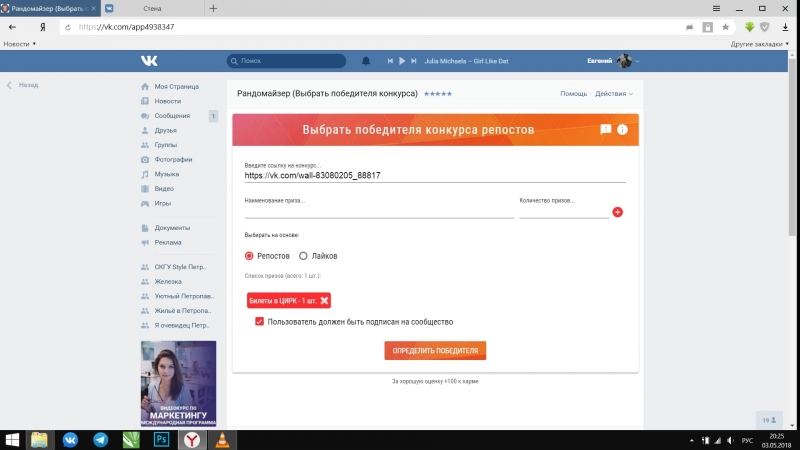Open browser hamburger menu
This screenshot has height=450, width=800.
tap(716, 8)
